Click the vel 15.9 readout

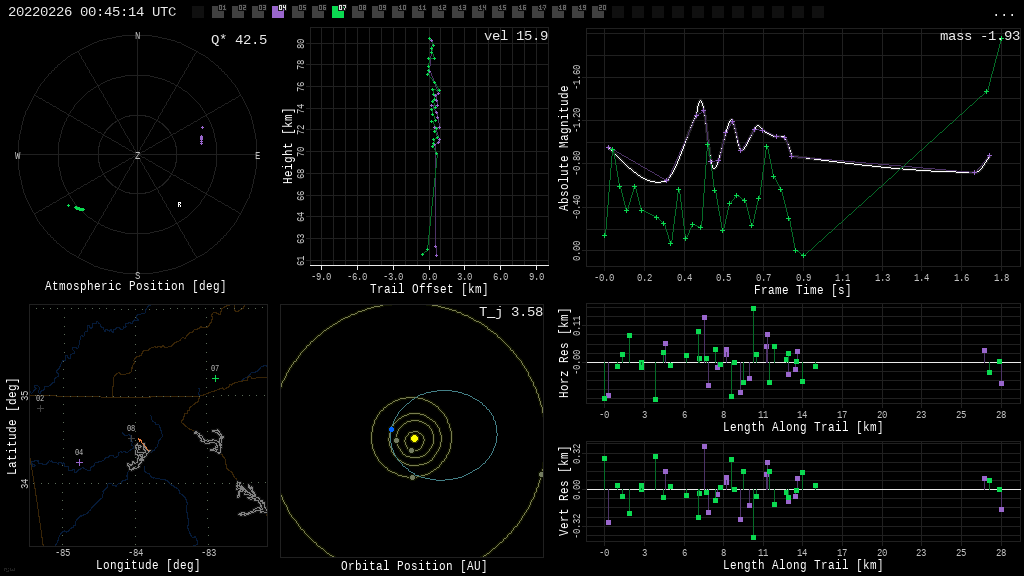pos(516,36)
